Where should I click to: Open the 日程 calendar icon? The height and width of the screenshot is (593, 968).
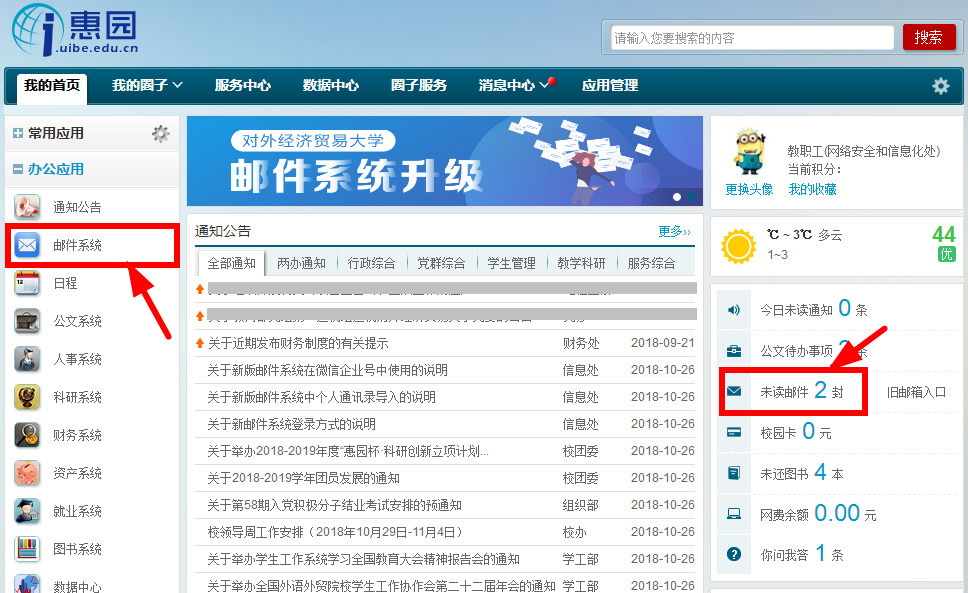(27, 283)
